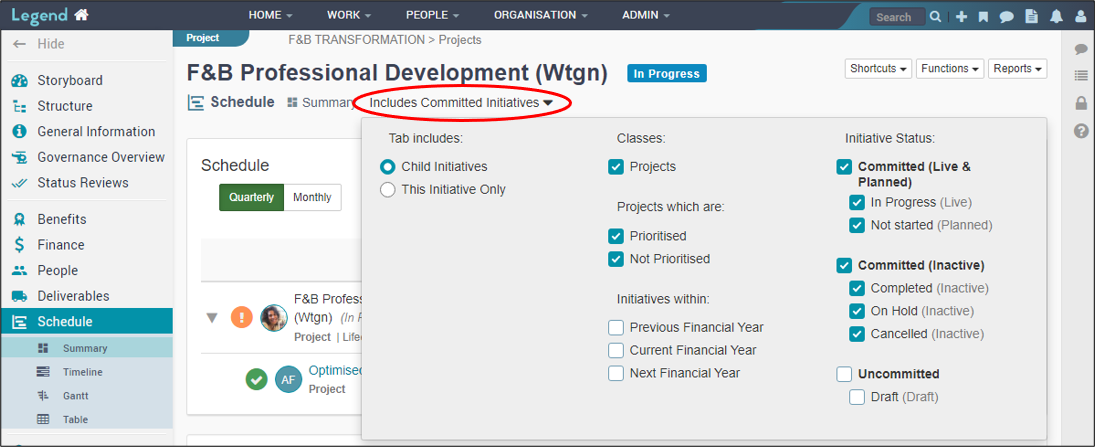The image size is (1095, 447).
Task: Open Includes Committed Initiatives dropdown
Action: pos(462,103)
